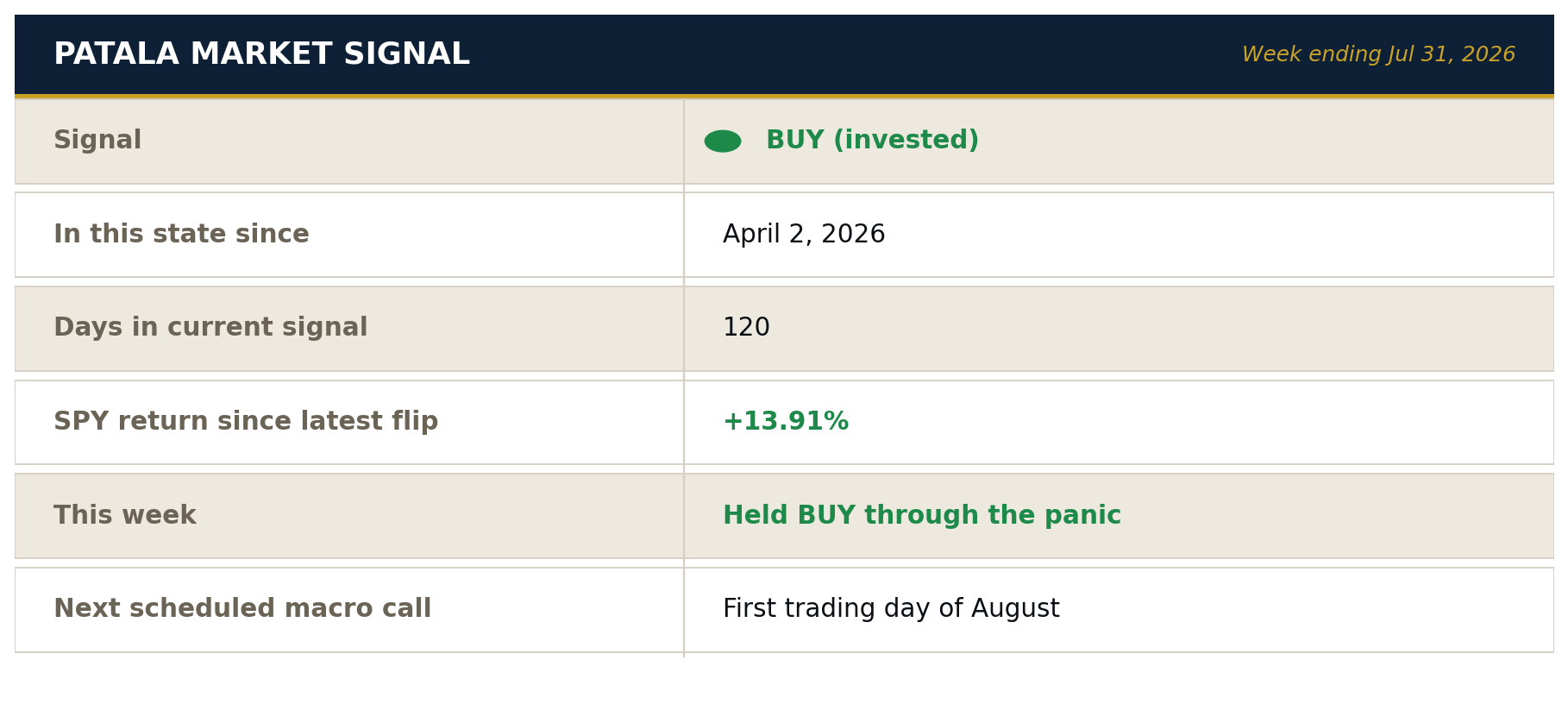Click the April 2, 2026 date value
Screen dimensions: 1568x704
pos(804,235)
